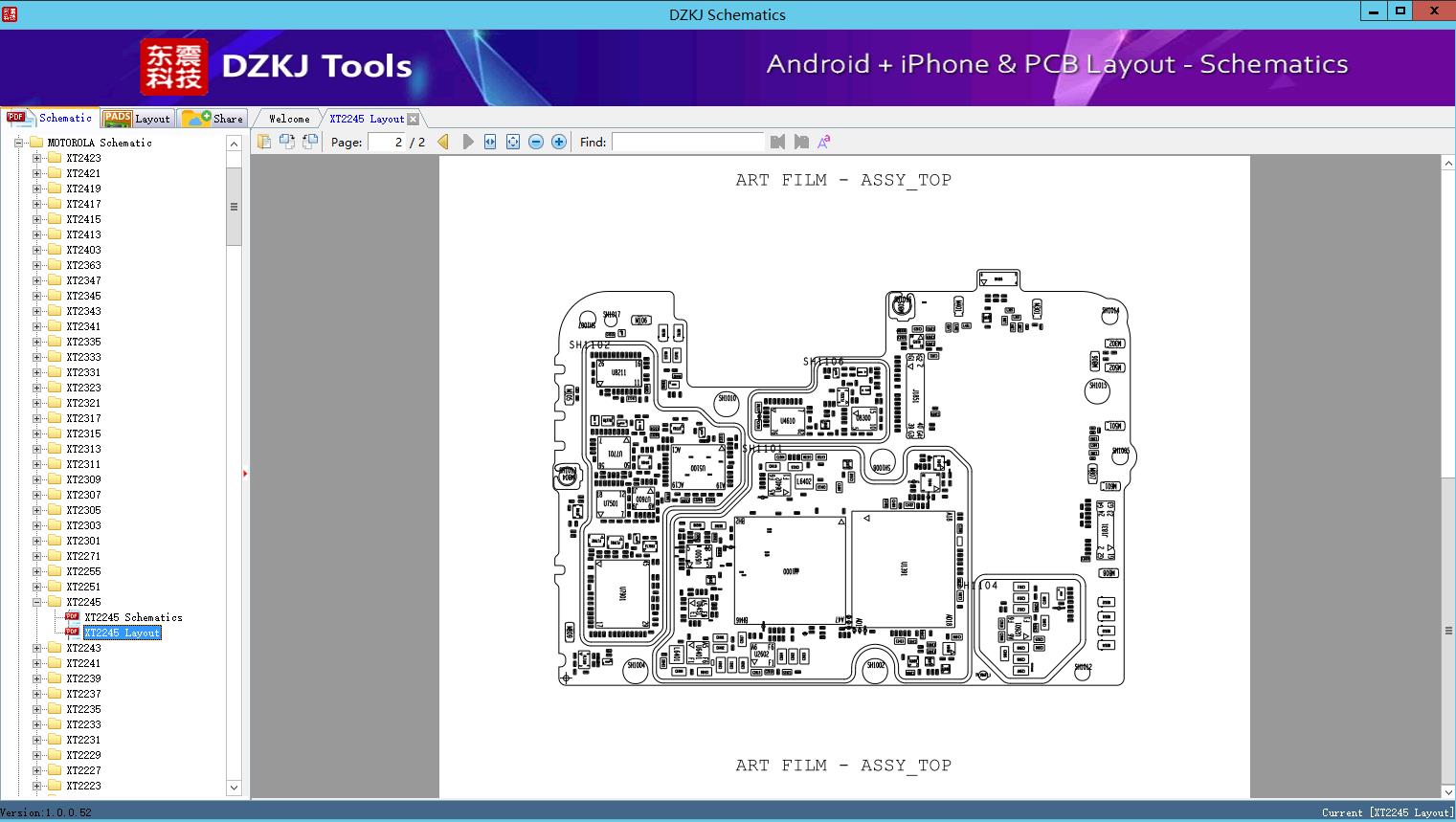The height and width of the screenshot is (822, 1456).
Task: Expand the XT2345 folder
Action: coord(36,296)
